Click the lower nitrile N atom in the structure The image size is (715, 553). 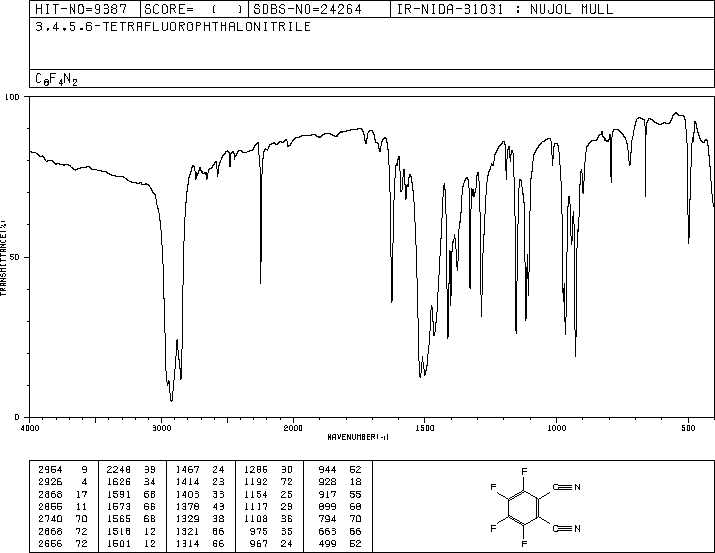[x=577, y=528]
